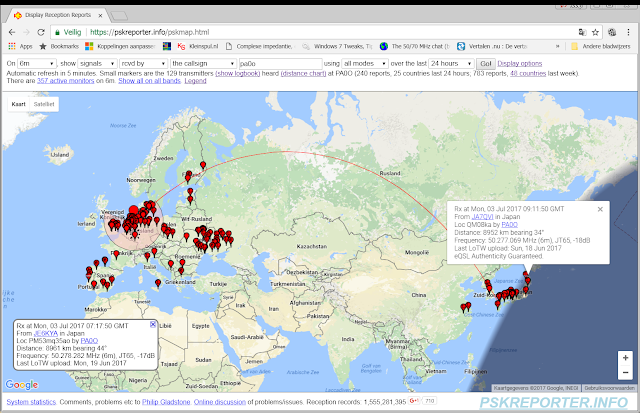Image resolution: width=640 pixels, height=413 pixels.
Task: Open the Display options link
Action: tap(520, 64)
